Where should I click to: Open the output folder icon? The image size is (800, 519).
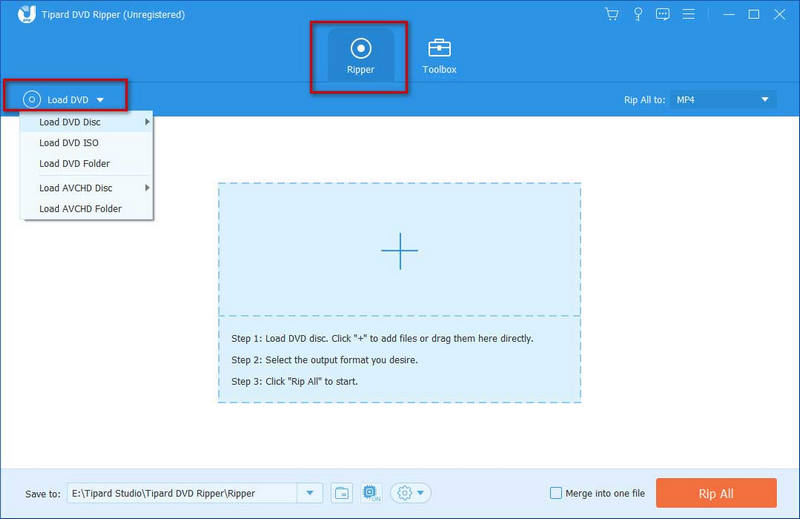click(342, 493)
